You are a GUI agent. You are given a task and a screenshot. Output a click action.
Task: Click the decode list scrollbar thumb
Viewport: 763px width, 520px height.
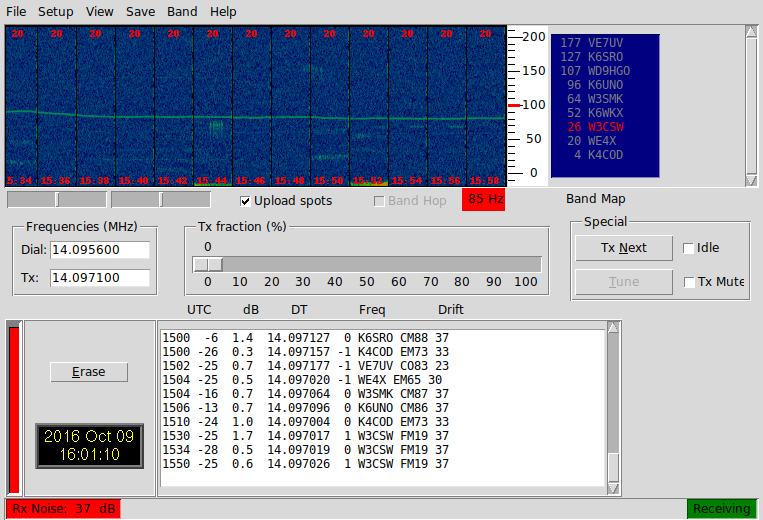pos(613,468)
